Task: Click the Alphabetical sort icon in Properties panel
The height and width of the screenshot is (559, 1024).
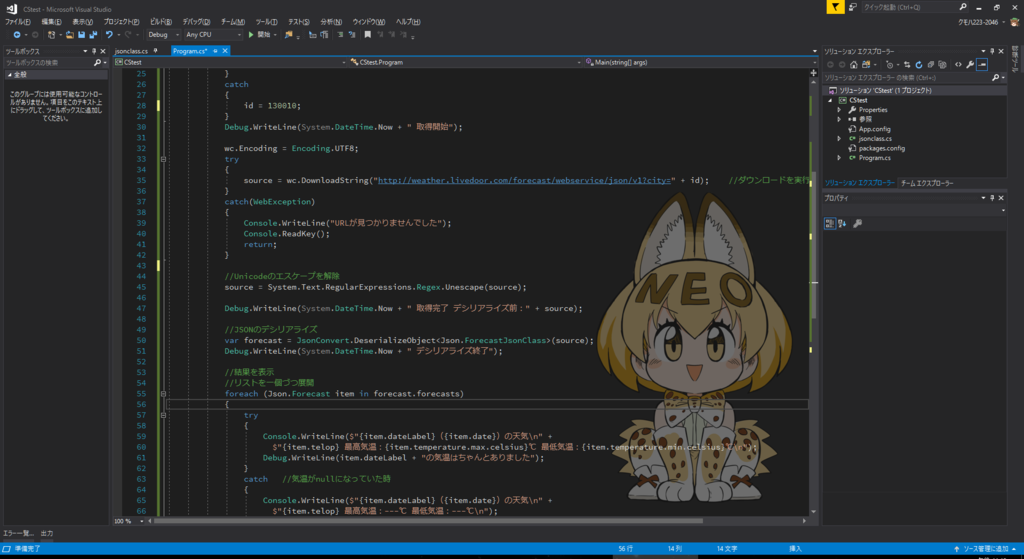Action: pos(842,223)
